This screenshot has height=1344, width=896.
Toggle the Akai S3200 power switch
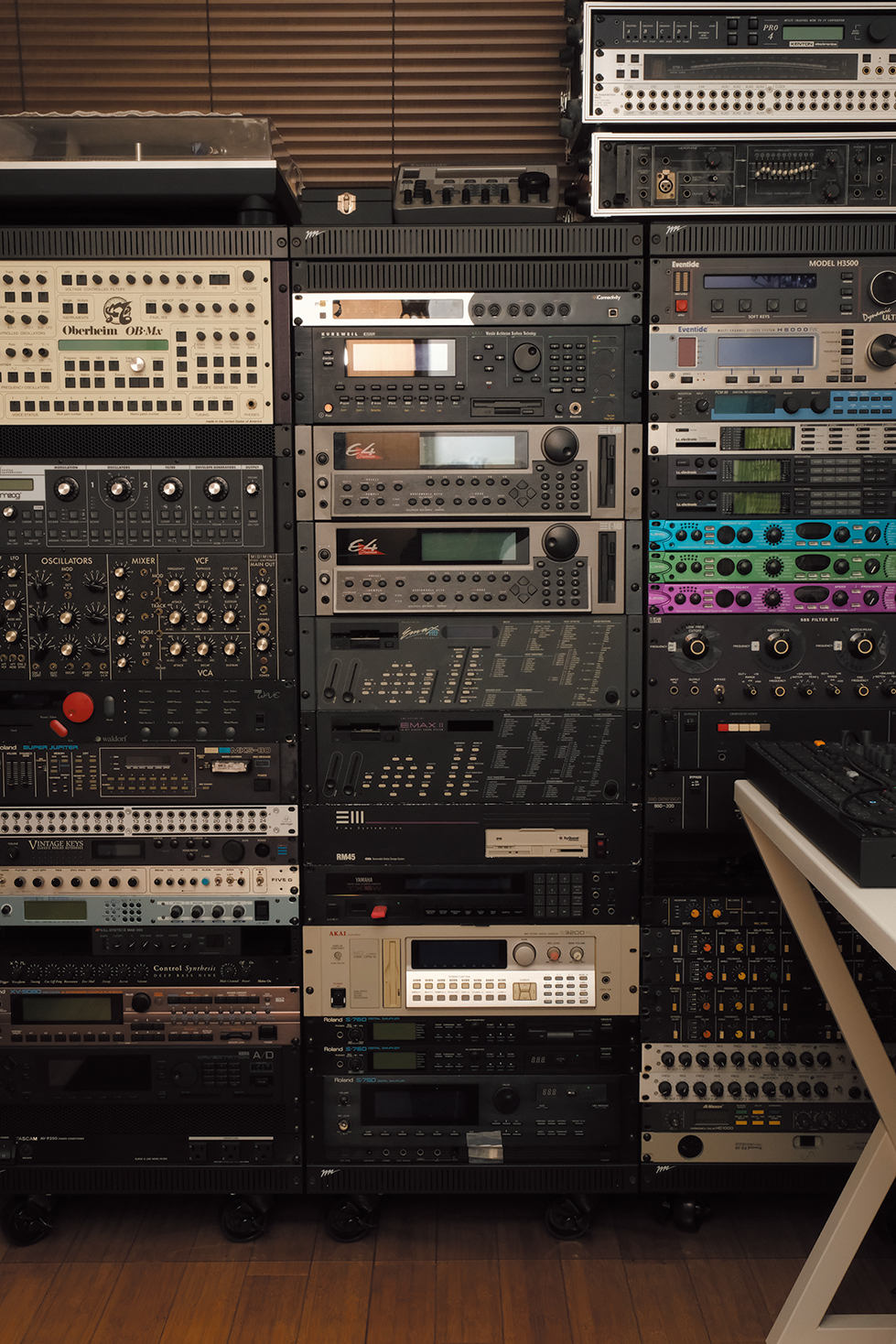(338, 996)
